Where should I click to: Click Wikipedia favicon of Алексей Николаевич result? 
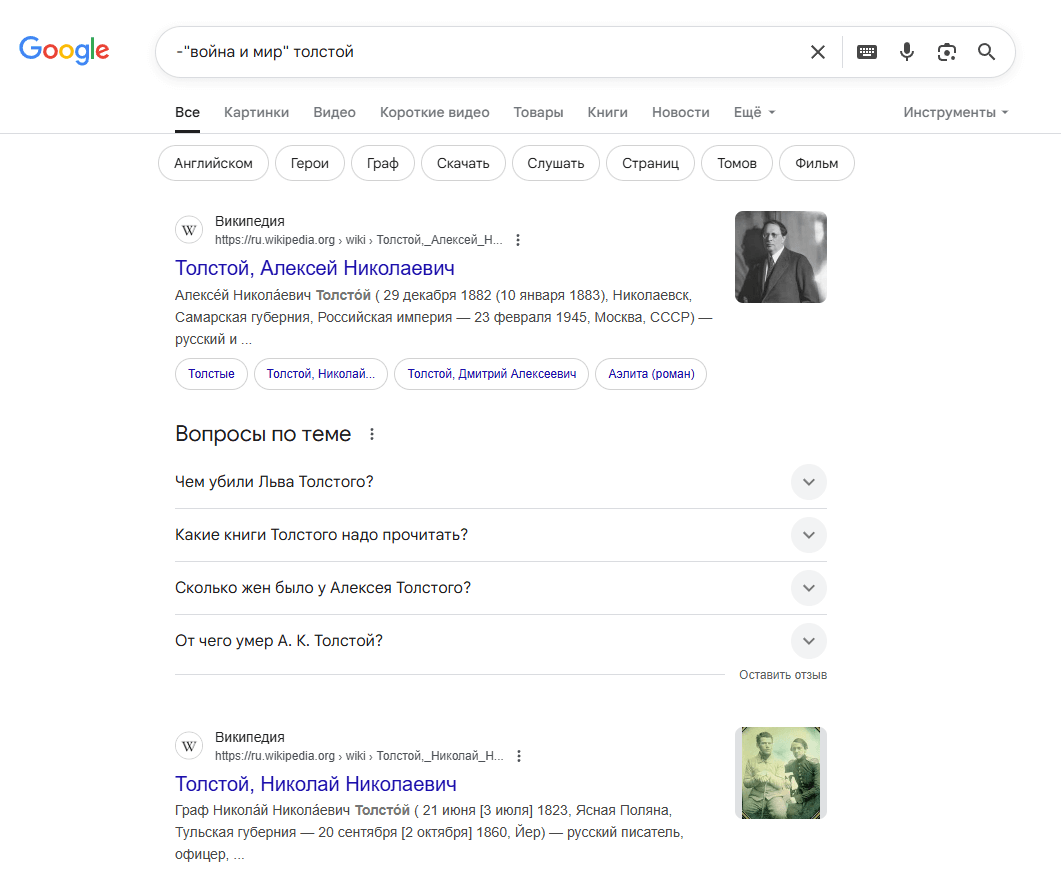[189, 230]
